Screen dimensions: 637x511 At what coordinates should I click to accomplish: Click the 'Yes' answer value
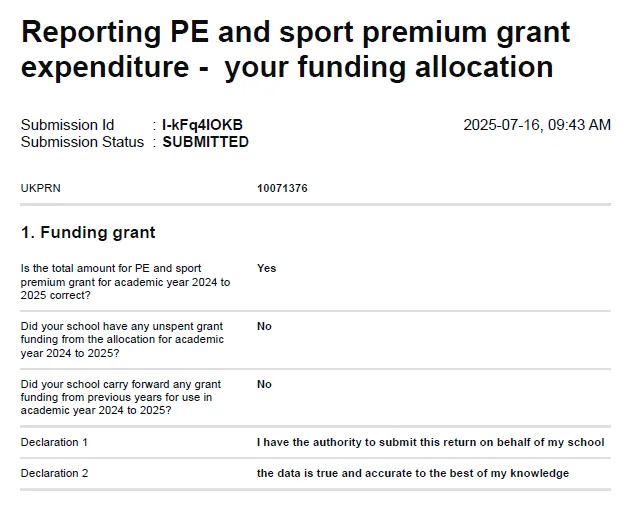click(x=266, y=268)
